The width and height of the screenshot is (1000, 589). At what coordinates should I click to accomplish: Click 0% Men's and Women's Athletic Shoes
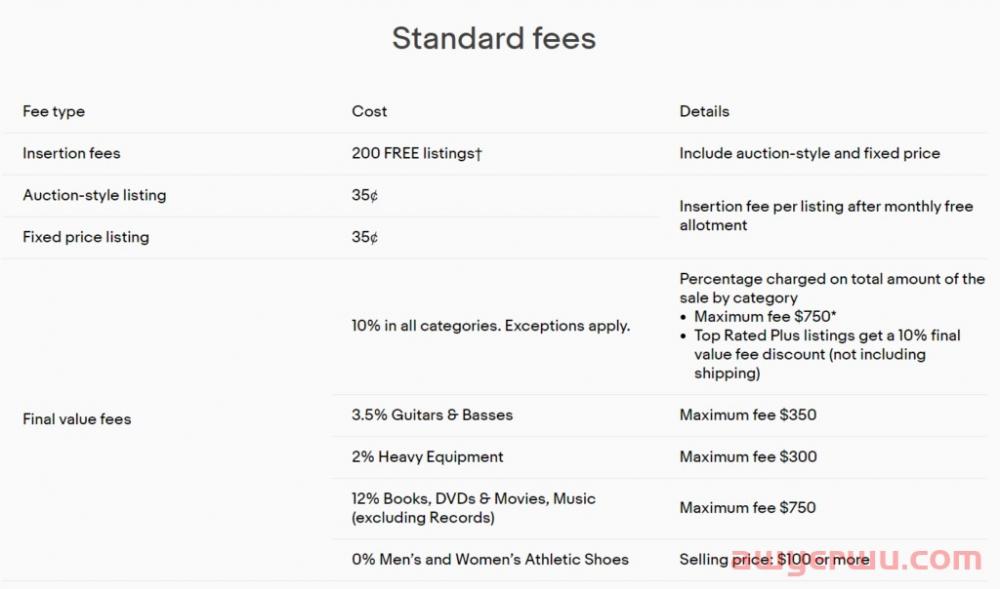click(490, 559)
